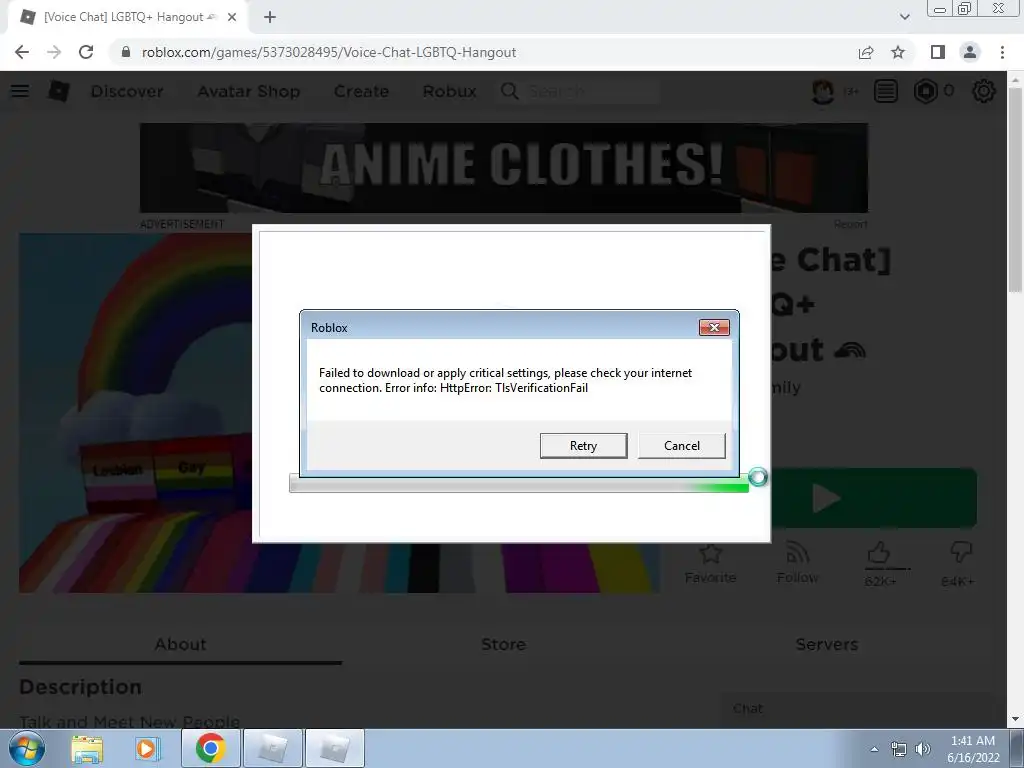Open Windows Explorer from the taskbar
Image resolution: width=1024 pixels, height=768 pixels.
click(87, 748)
